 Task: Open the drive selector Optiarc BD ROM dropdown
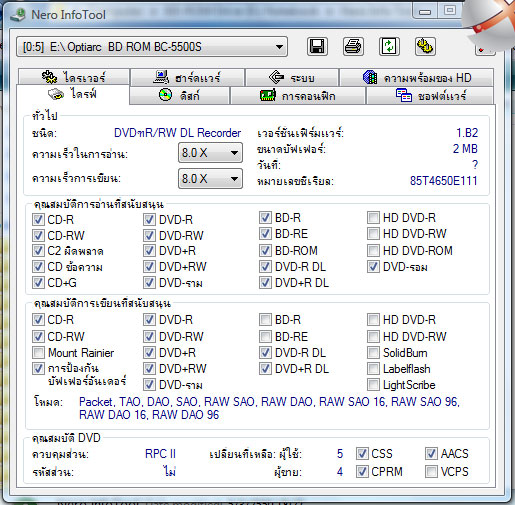tap(152, 47)
